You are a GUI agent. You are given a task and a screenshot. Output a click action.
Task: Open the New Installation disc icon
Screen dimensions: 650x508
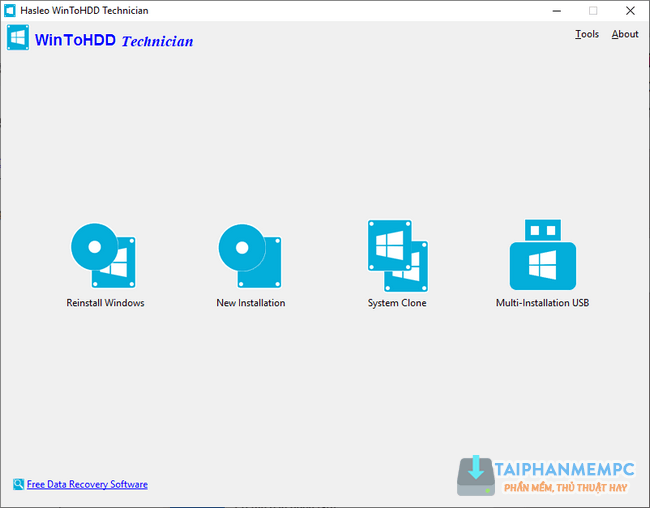[x=250, y=256]
